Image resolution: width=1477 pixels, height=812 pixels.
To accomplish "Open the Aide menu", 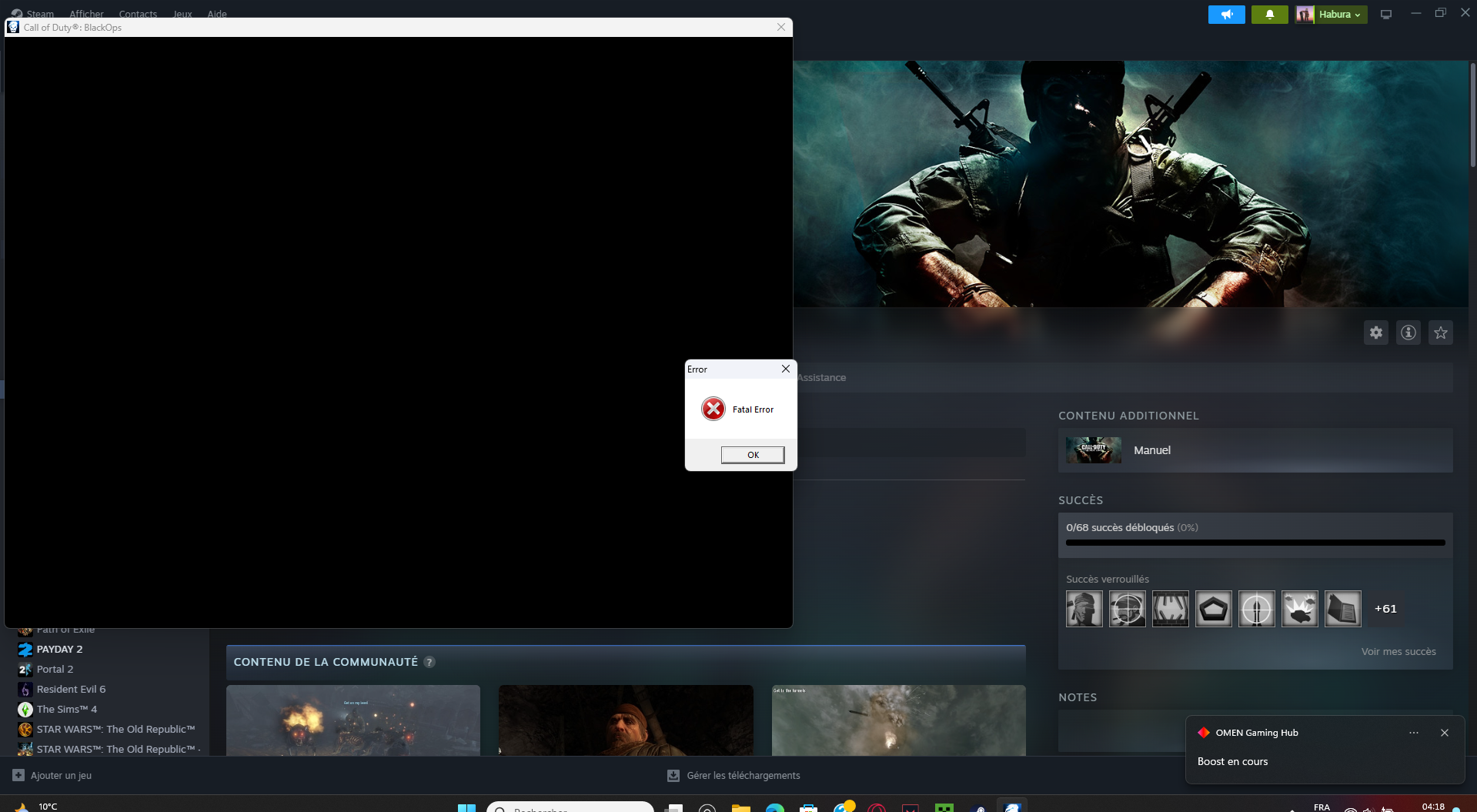I will click(217, 14).
